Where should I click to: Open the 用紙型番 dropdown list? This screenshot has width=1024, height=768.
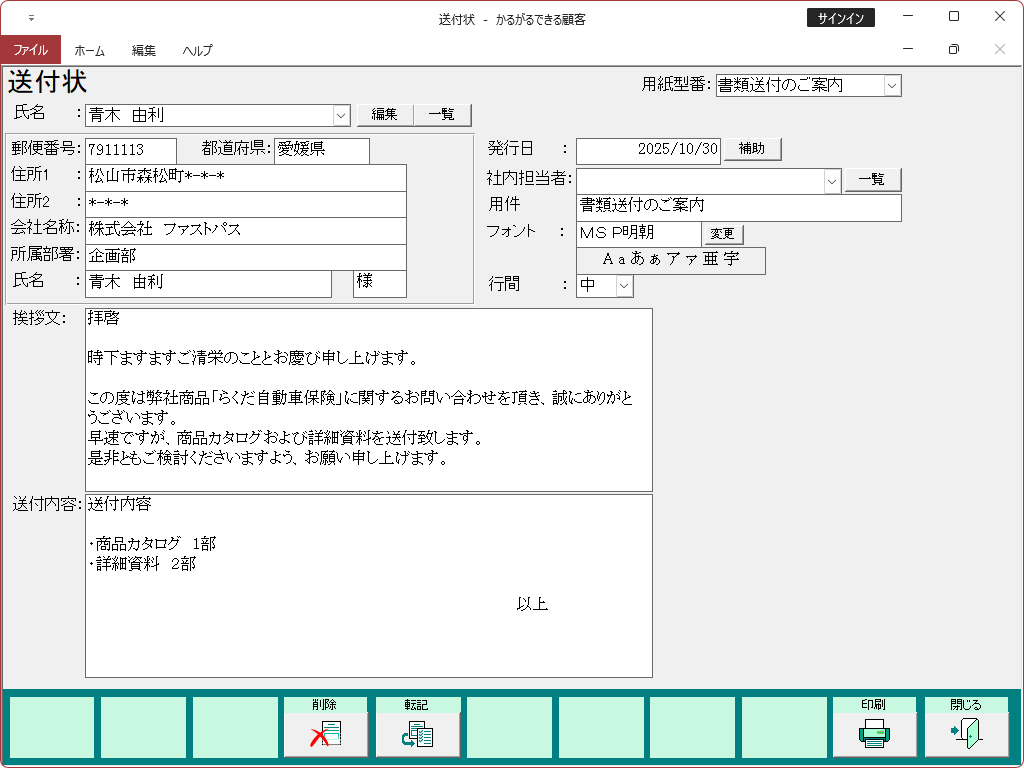coord(892,86)
